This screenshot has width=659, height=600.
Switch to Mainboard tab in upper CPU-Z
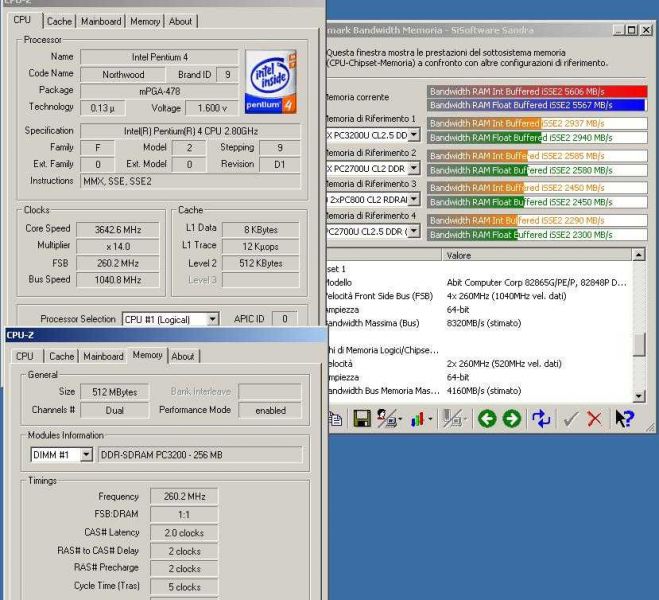101,21
